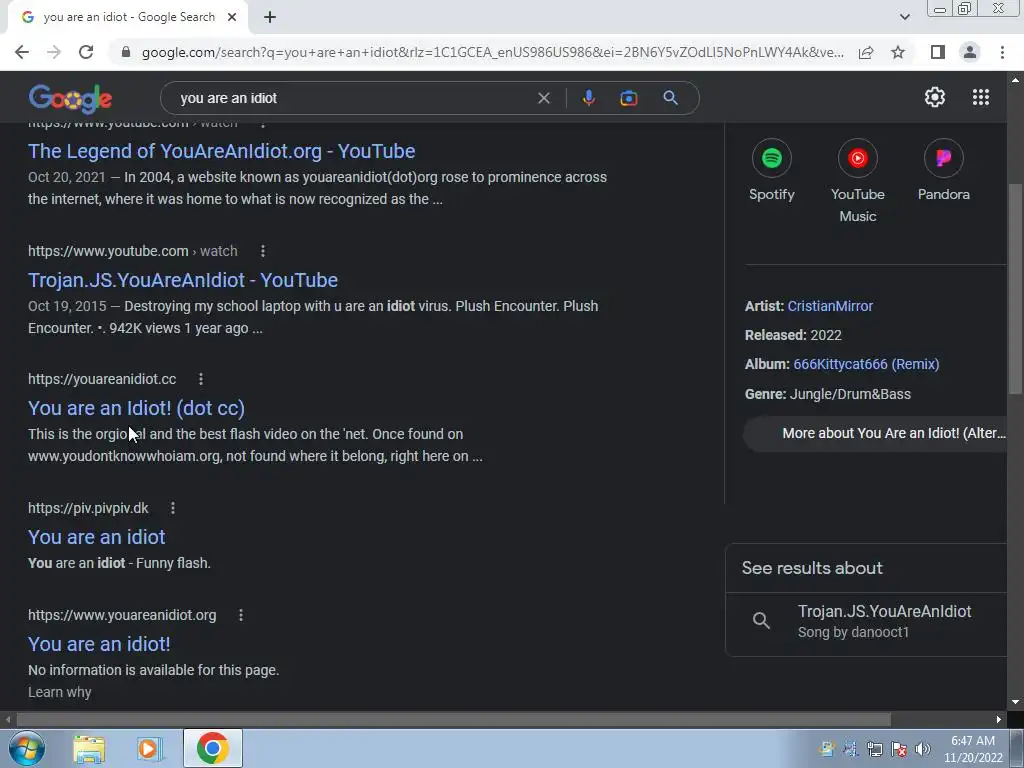Click the address bar URL
This screenshot has height=768, width=1024.
click(x=492, y=52)
